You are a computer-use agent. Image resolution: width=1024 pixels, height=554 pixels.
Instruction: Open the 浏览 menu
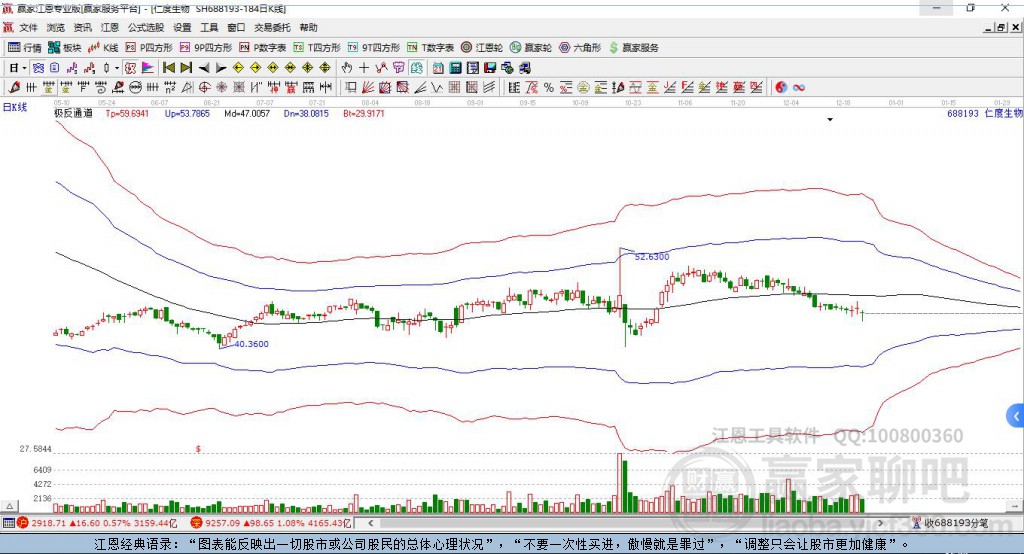coord(56,27)
